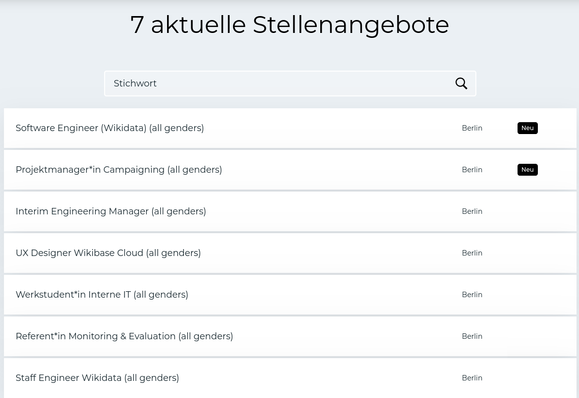Click Neu badge on Projektmanager*in row
Screen dimensions: 579x398
pyautogui.click(x=527, y=170)
